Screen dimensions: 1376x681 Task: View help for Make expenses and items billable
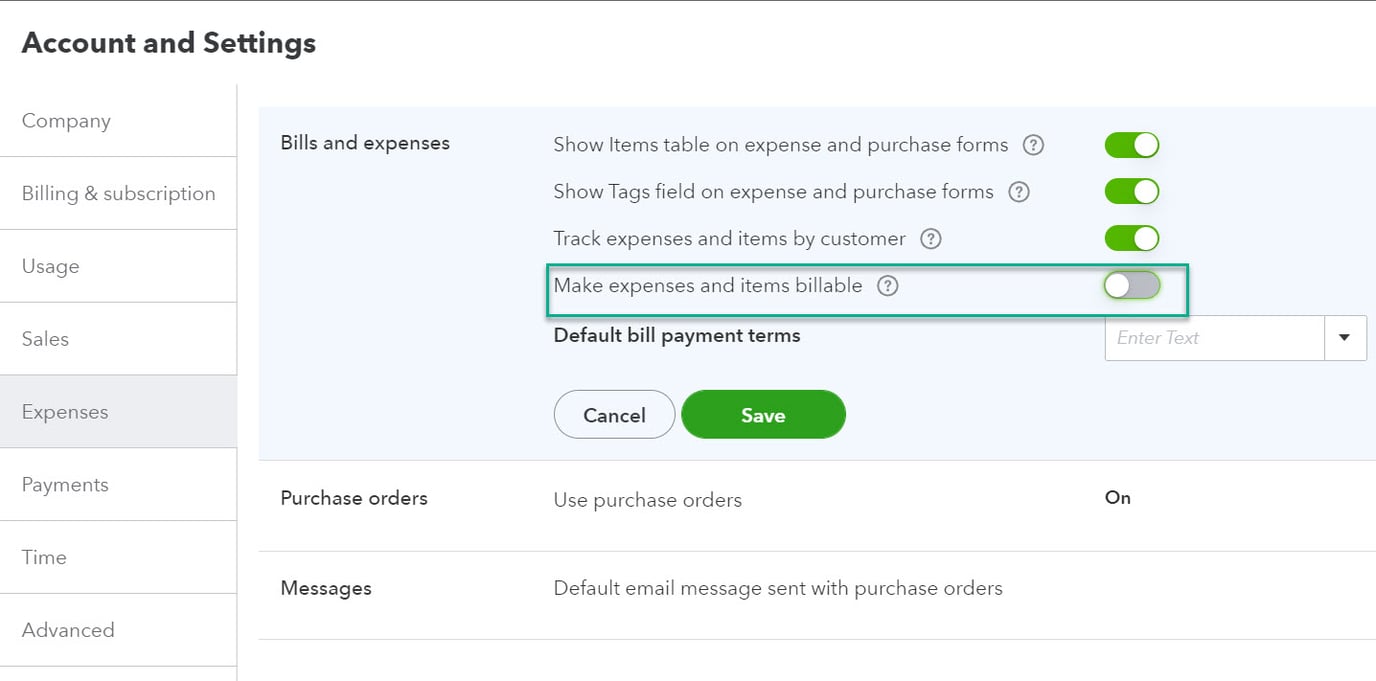[887, 285]
